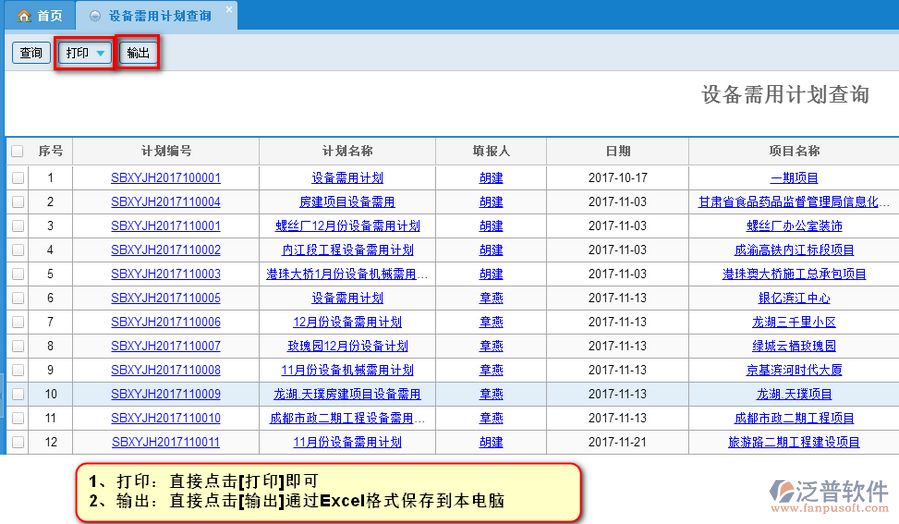Tick the checkbox for row 10
Viewport: 899px width, 524px height.
click(17, 394)
